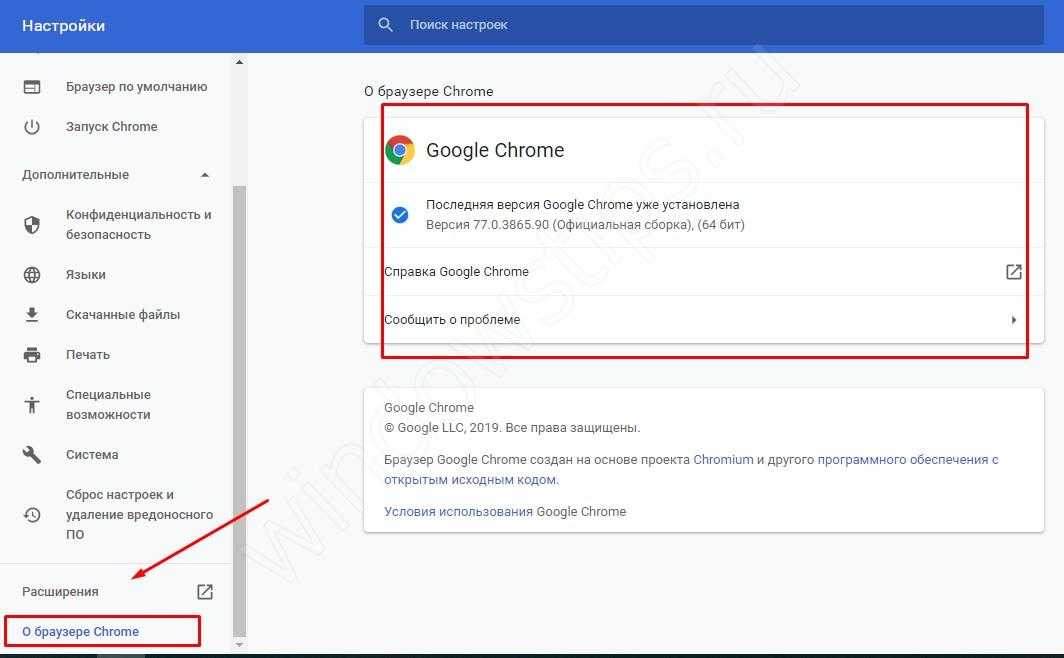
Task: Click the Accessibility person icon
Action: point(32,405)
